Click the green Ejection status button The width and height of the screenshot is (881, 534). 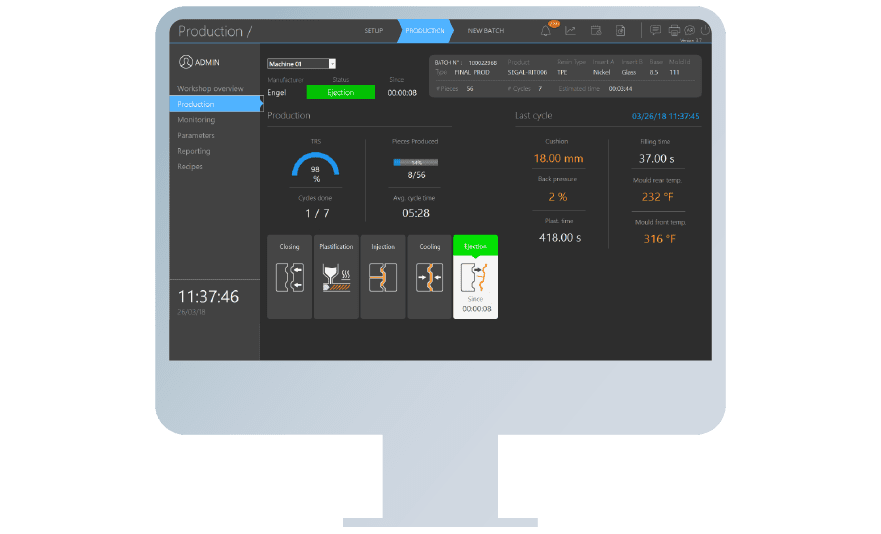340,92
